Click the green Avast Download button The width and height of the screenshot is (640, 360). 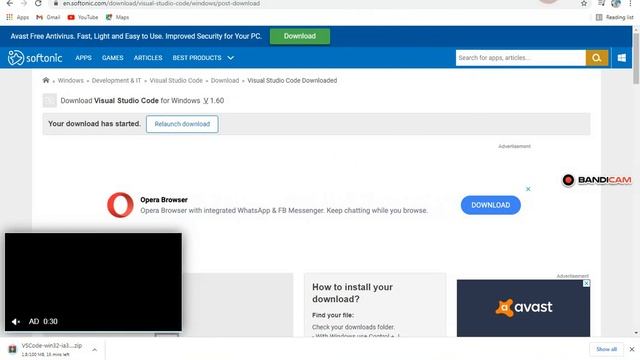[300, 36]
